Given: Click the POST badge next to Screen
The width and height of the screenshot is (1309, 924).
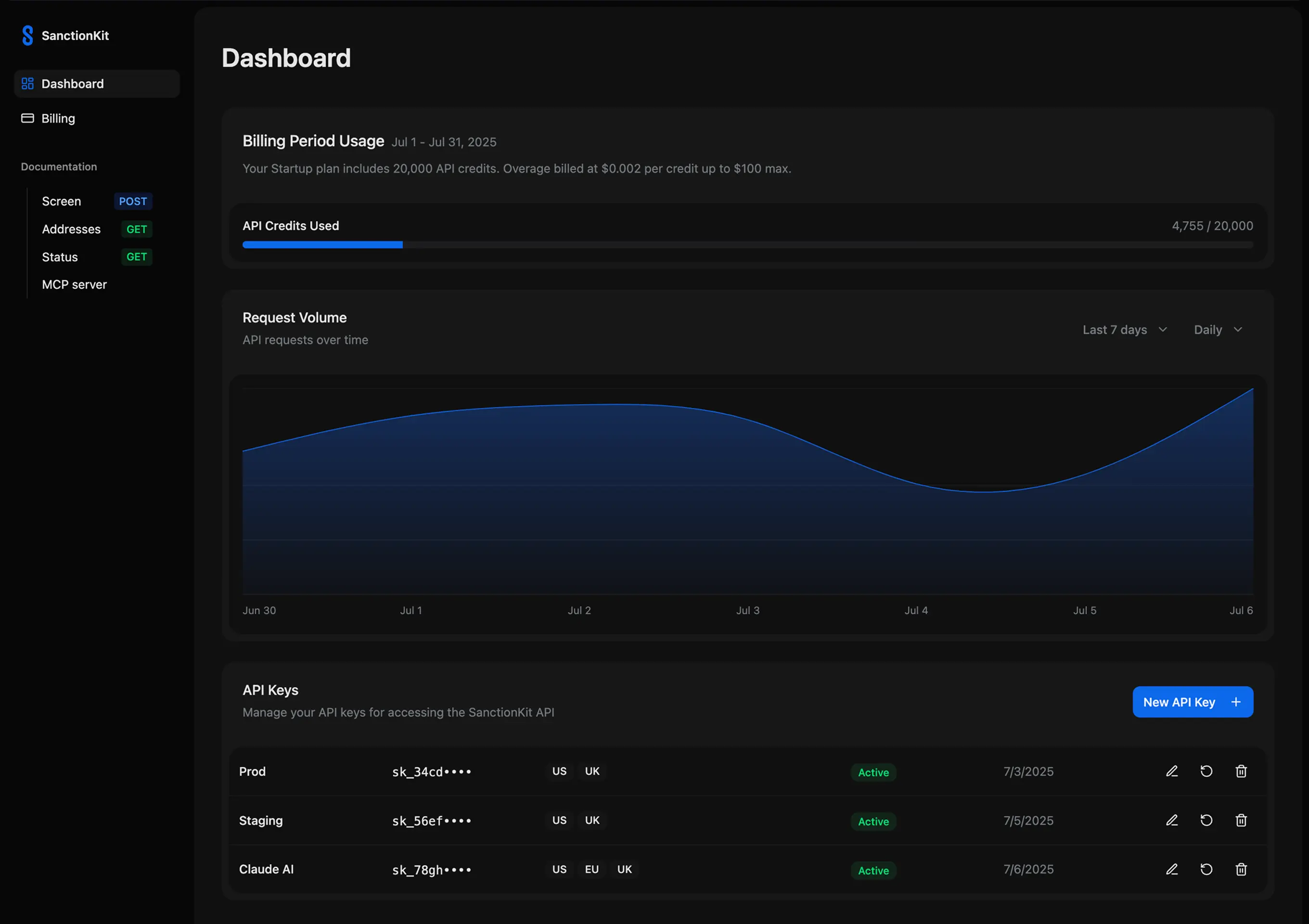Looking at the screenshot, I should pos(133,201).
